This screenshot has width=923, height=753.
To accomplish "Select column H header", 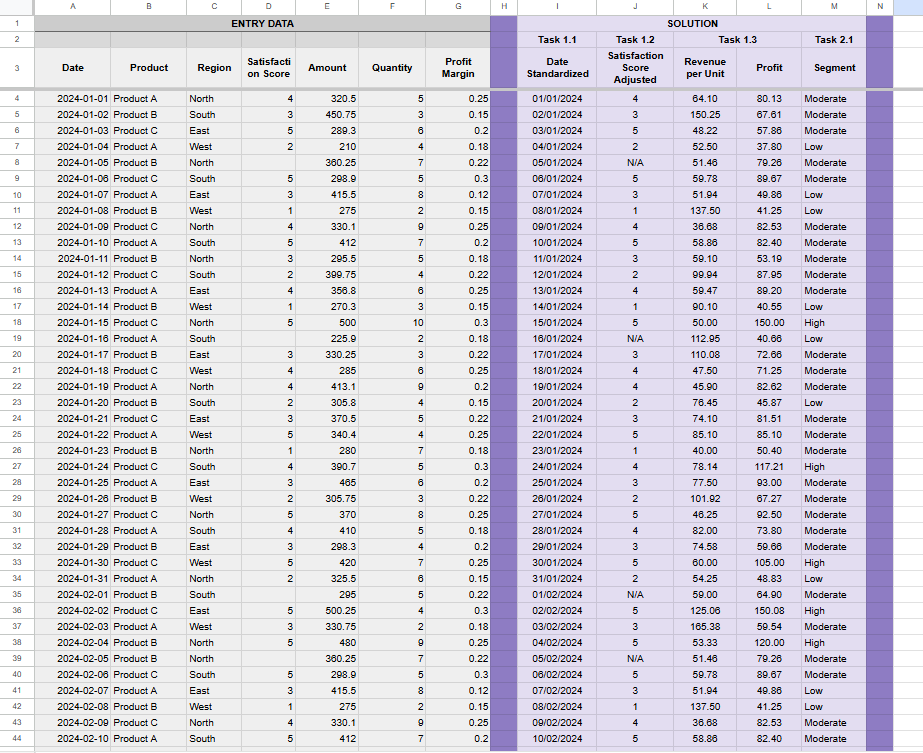I will [x=504, y=6].
